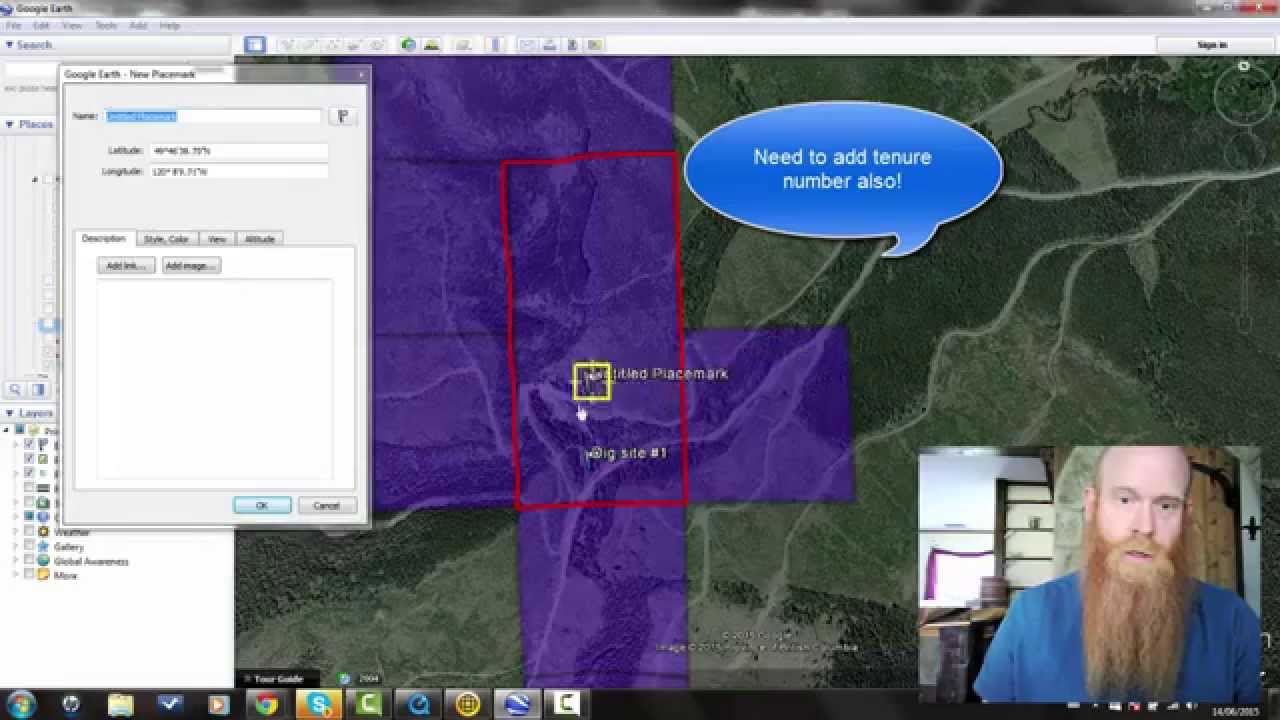Screen dimensions: 1280x720
Task: Click the Add link... button
Action: pyautogui.click(x=126, y=266)
